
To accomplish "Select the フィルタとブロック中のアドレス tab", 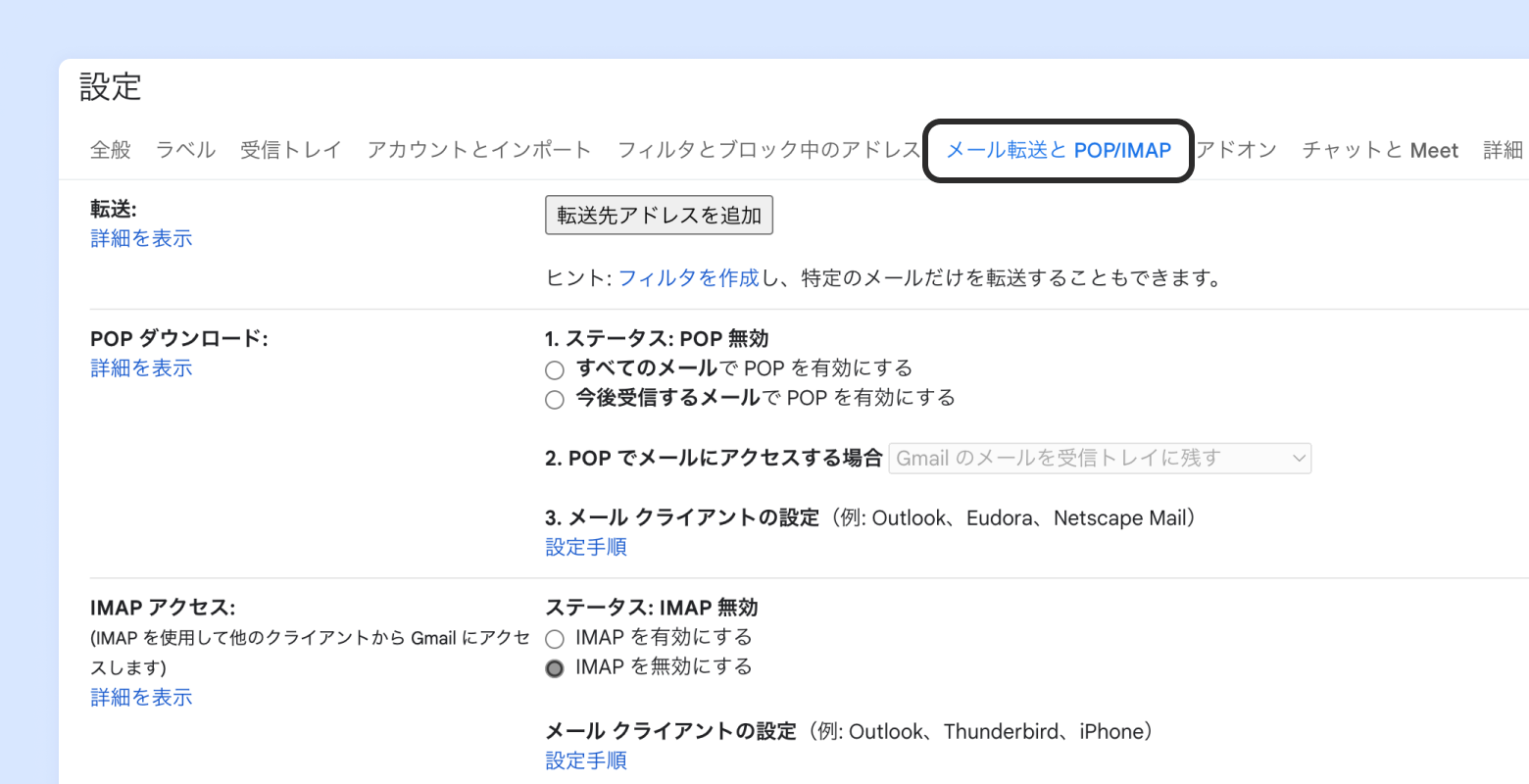I will click(x=768, y=150).
